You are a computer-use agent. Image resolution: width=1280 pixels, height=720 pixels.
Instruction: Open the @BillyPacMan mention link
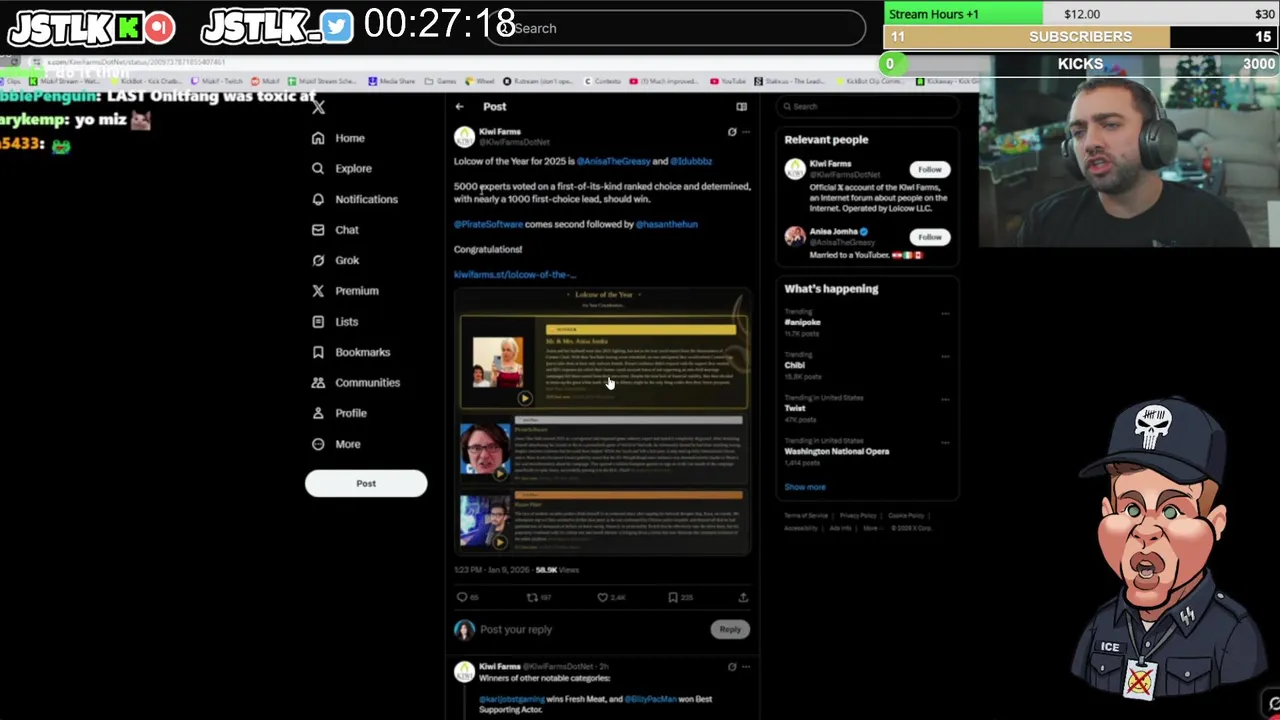651,699
